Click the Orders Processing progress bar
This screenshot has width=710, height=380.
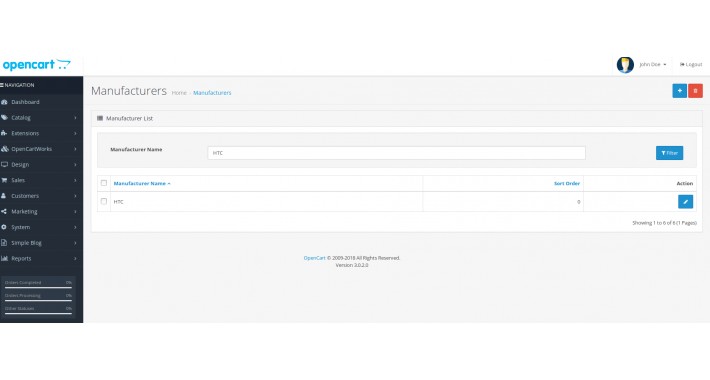pos(38,300)
